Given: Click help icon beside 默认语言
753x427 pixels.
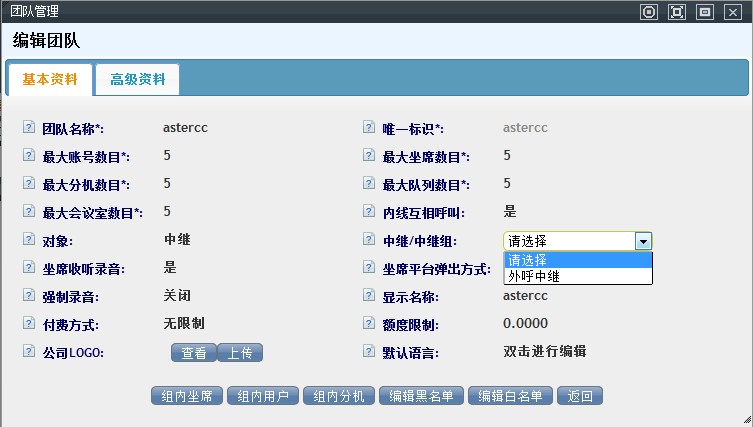Looking at the screenshot, I should pos(369,352).
